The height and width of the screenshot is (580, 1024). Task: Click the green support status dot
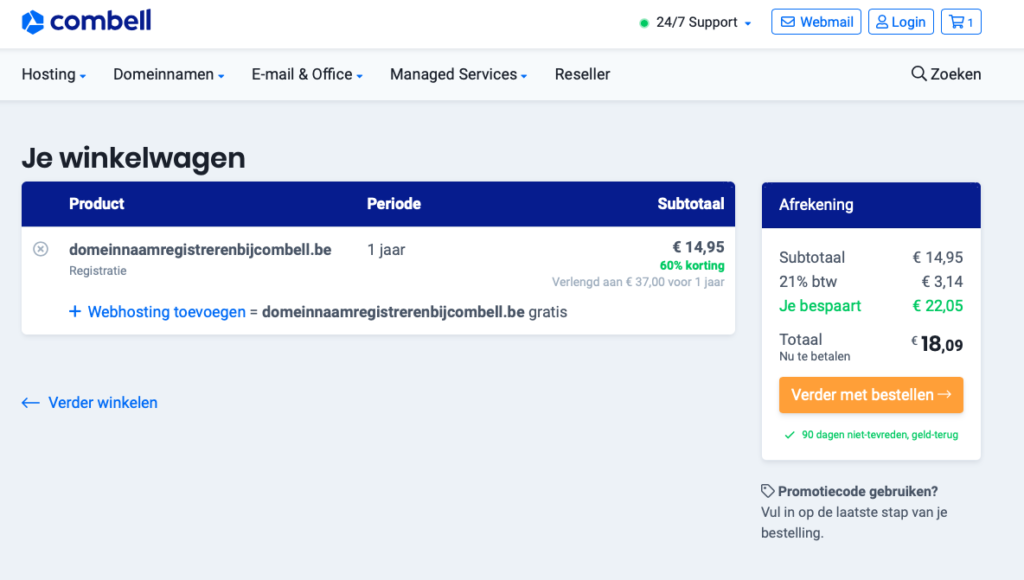pyautogui.click(x=644, y=23)
